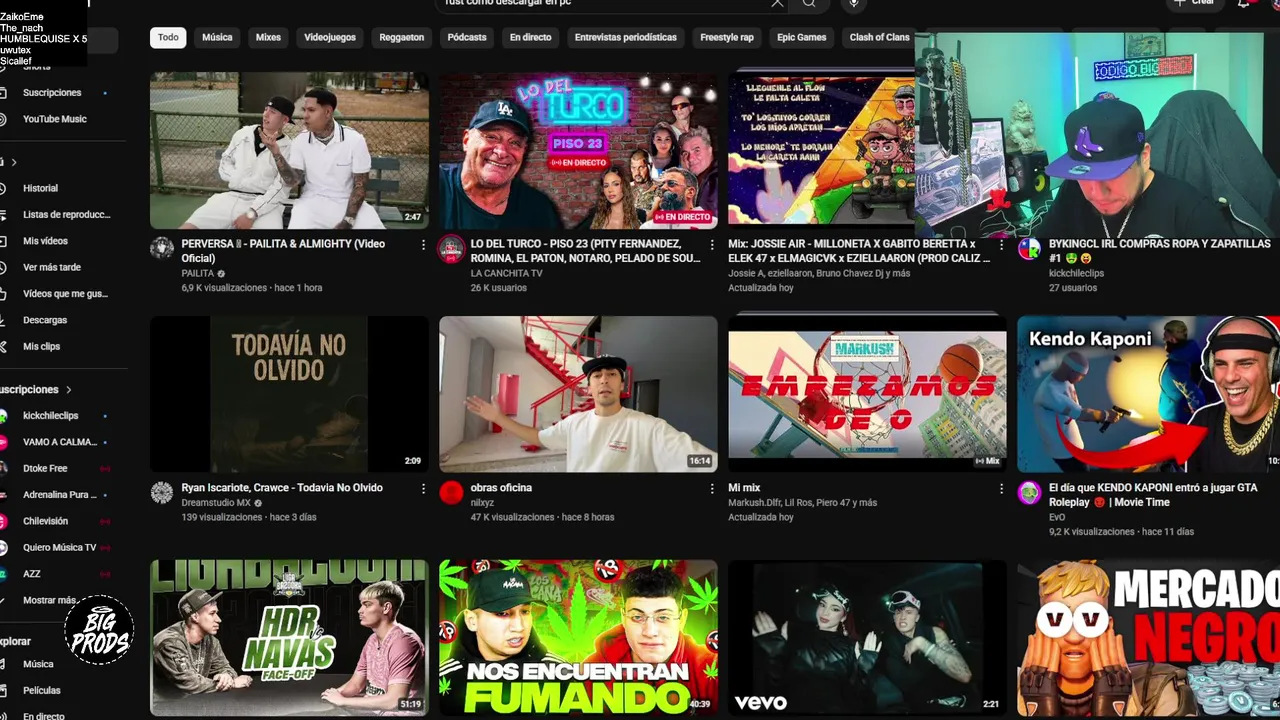Open LO DEL TURCO Piso 23 thumbnail
Viewport: 1280px width, 720px height.
coord(578,150)
